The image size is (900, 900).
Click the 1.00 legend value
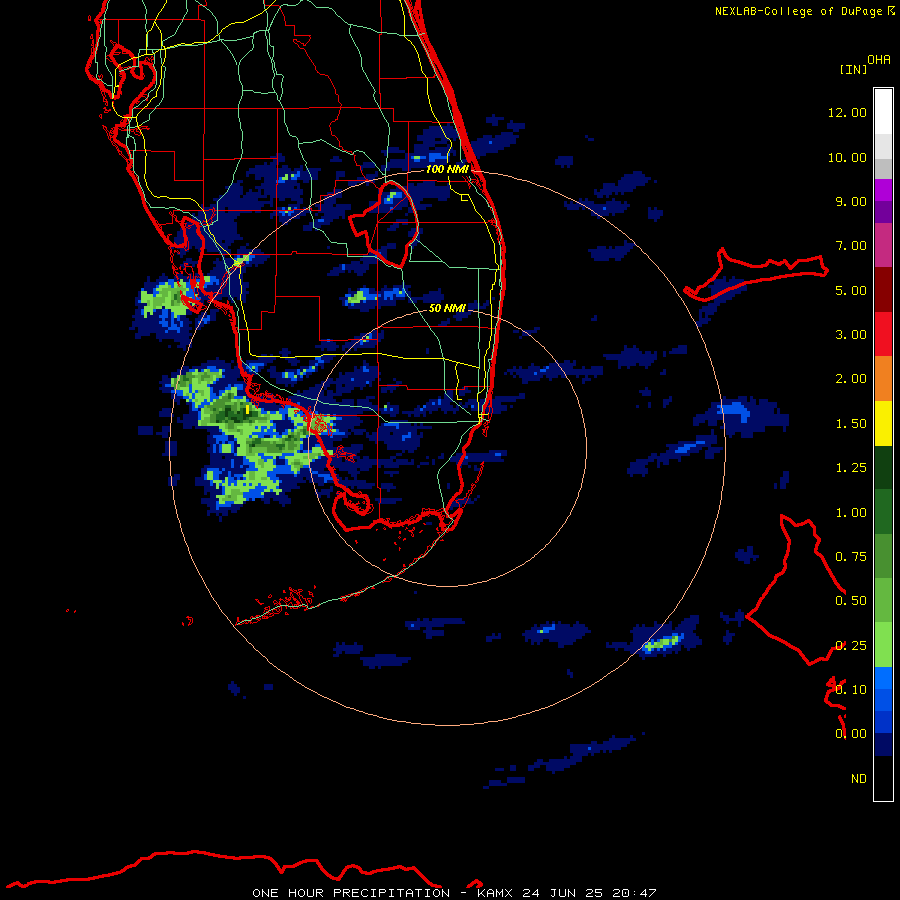(851, 513)
